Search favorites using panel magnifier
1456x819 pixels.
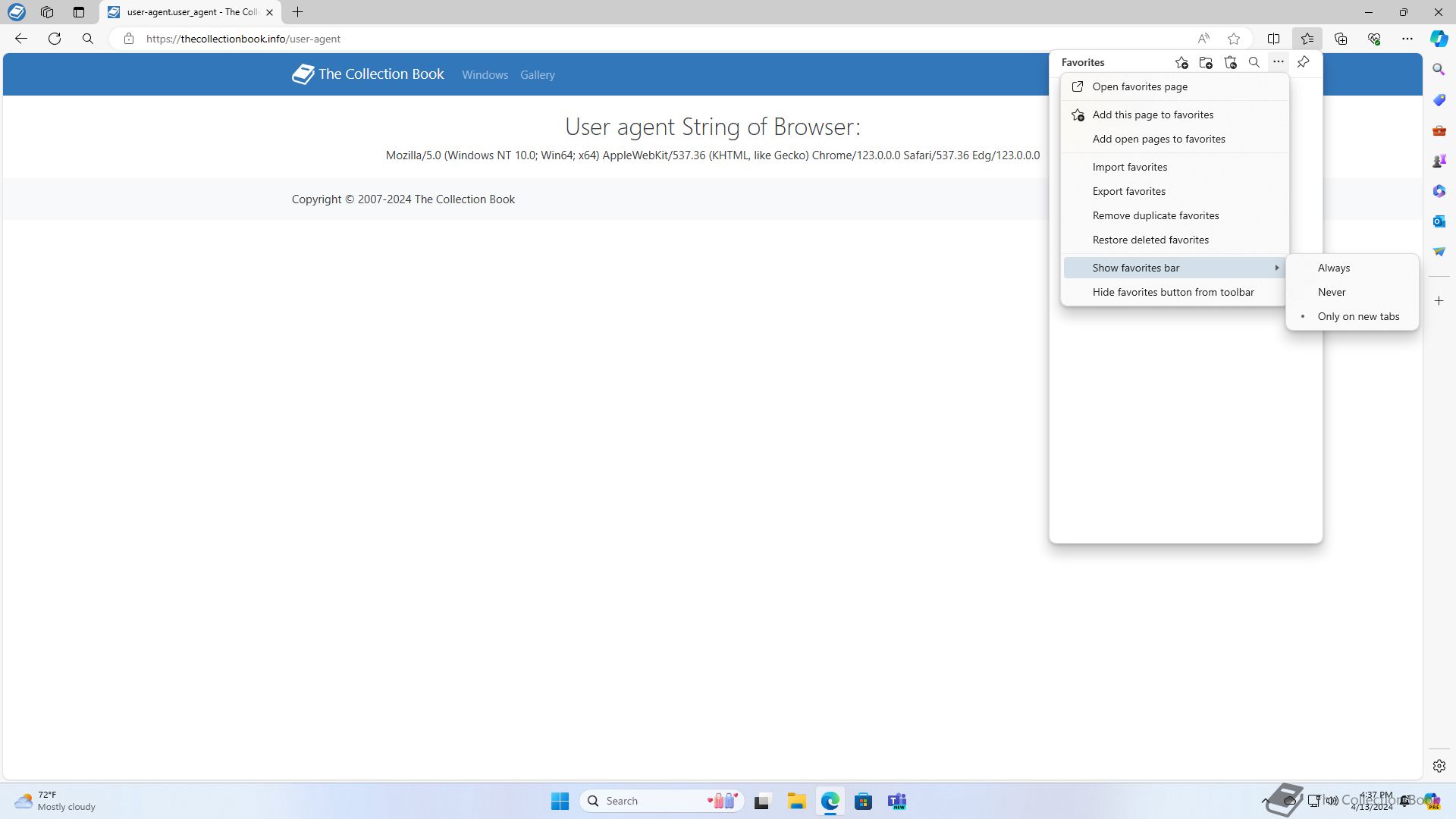1254,62
